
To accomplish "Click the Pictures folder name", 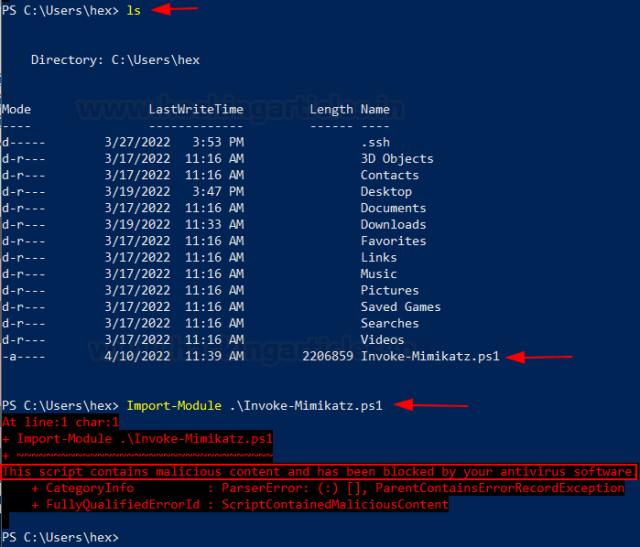I will [389, 290].
